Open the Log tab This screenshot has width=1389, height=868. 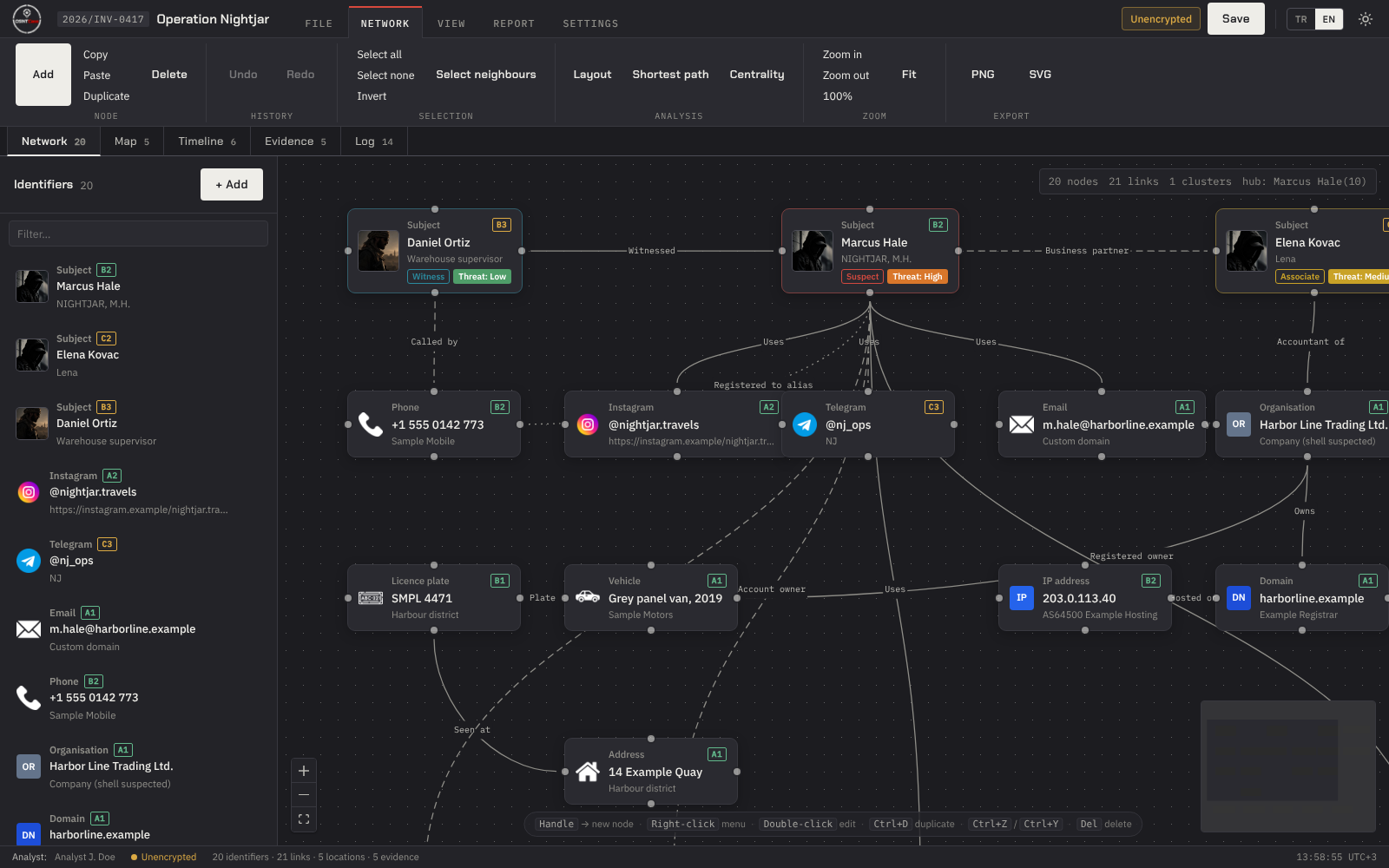(374, 141)
